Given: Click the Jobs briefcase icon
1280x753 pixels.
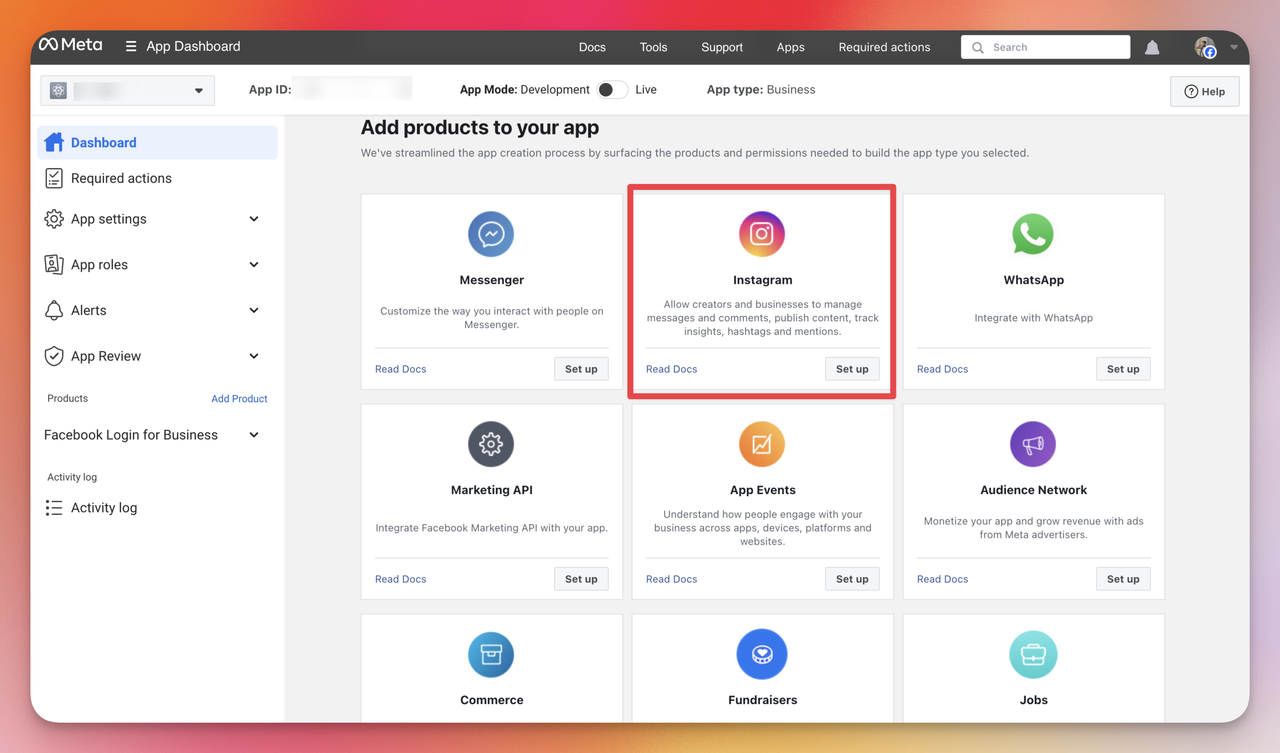Looking at the screenshot, I should click(x=1033, y=654).
